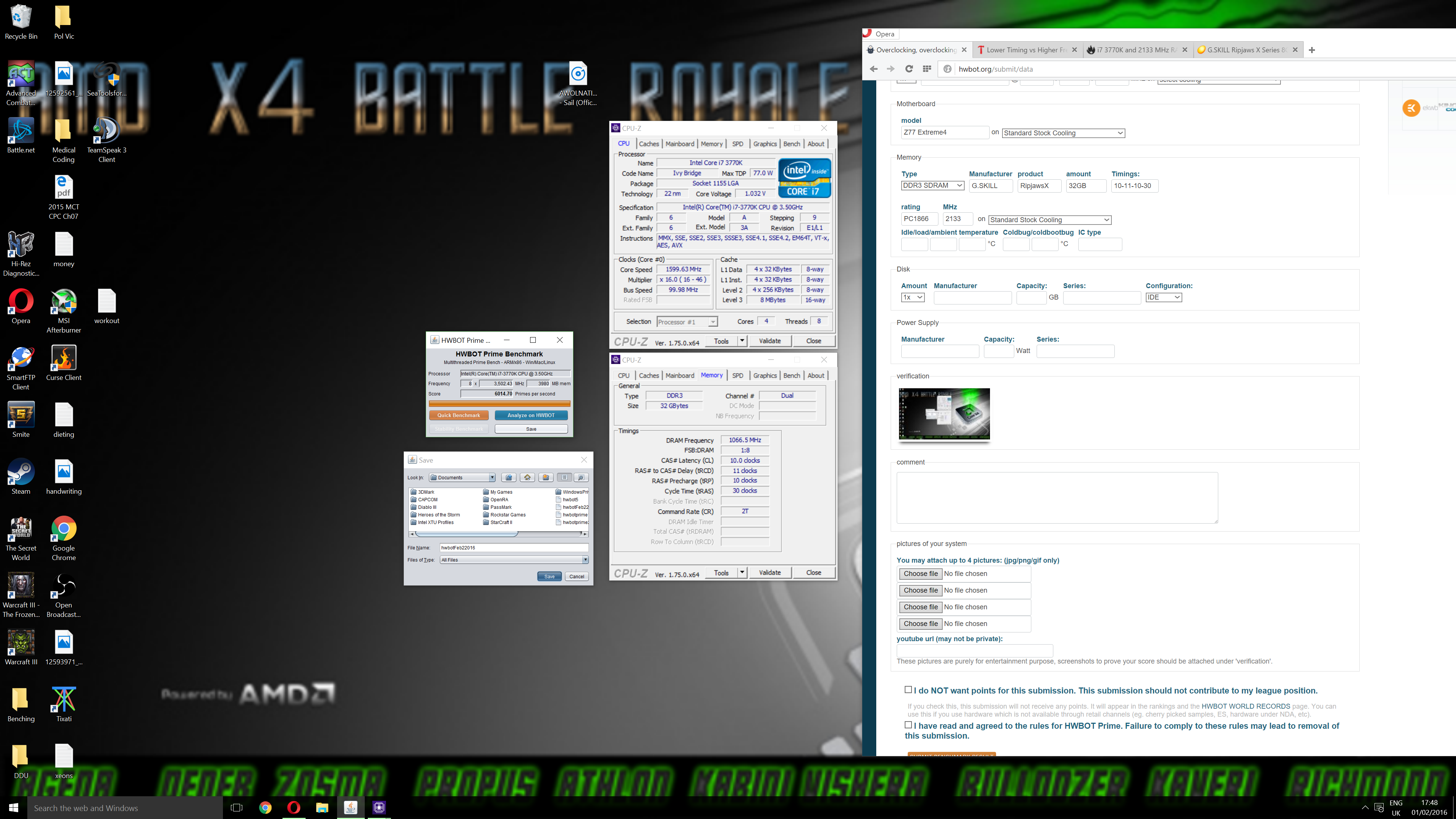Viewport: 1456px width, 819px height.
Task: Open motherboard cooling dropdown
Action: pos(1063,133)
